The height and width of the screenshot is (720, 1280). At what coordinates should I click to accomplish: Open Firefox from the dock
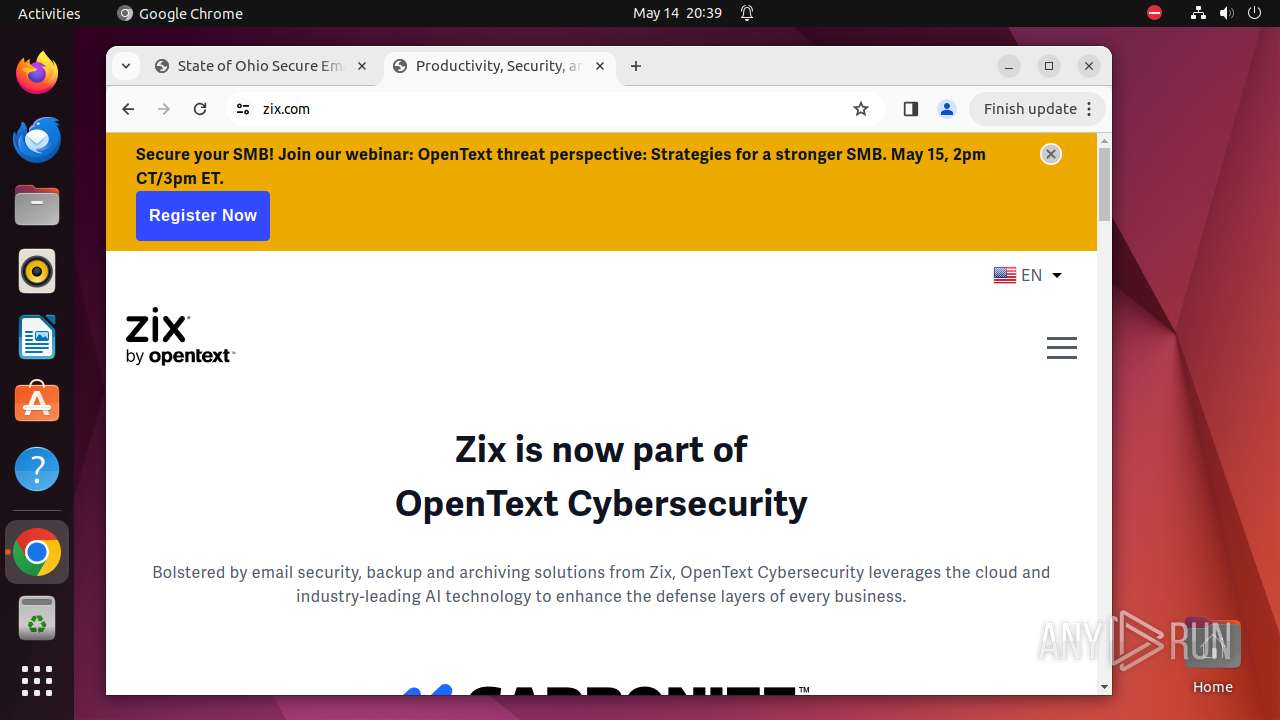tap(37, 73)
